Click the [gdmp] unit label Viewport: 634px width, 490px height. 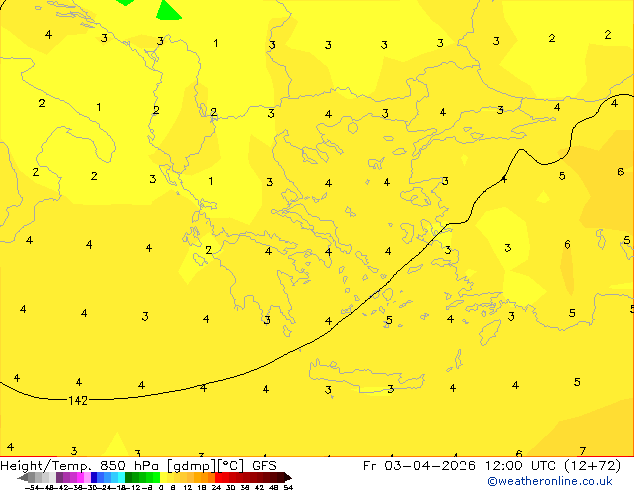point(192,466)
